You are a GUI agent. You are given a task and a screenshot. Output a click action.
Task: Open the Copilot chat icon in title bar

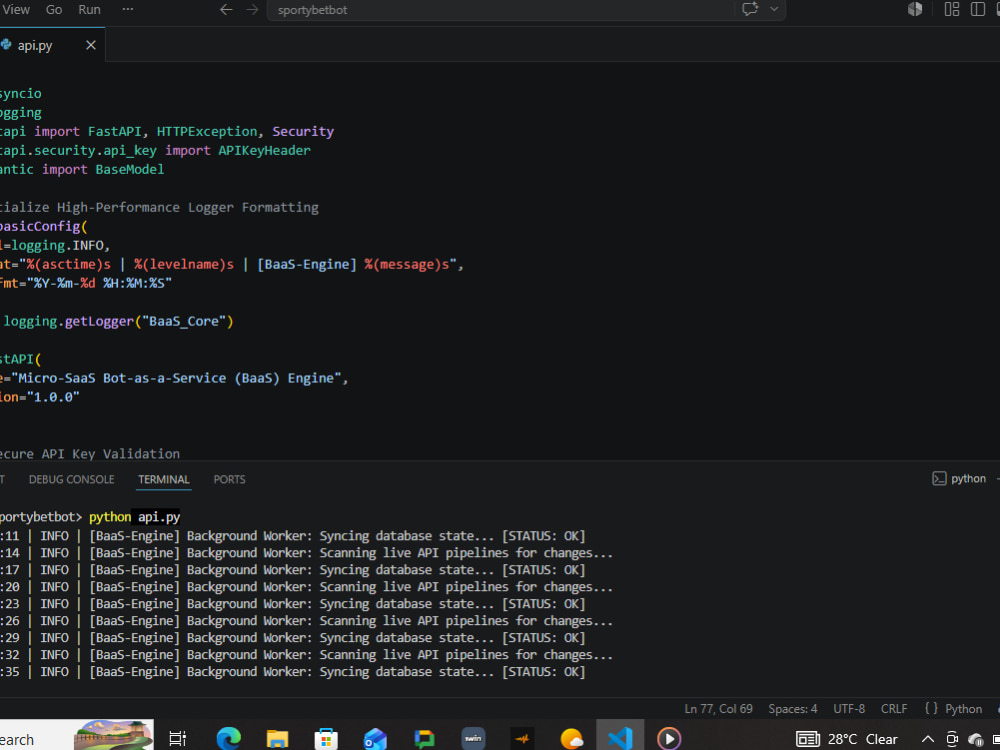[x=750, y=9]
